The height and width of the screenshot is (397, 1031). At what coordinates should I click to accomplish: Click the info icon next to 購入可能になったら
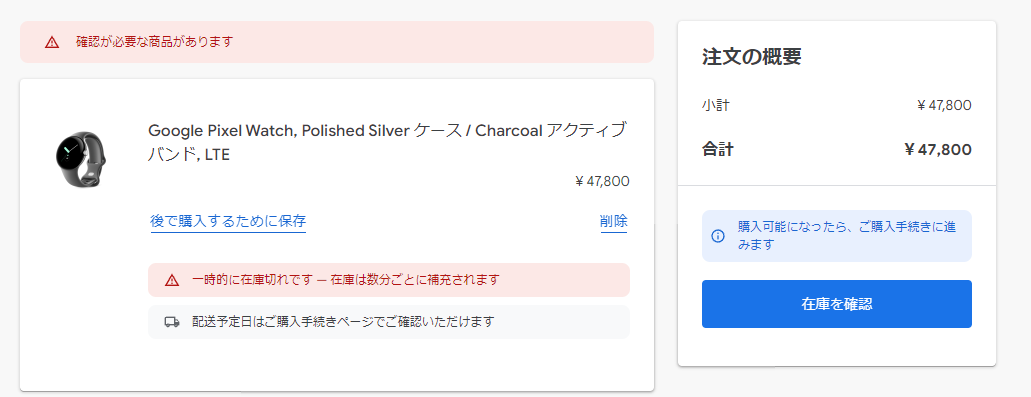[718, 236]
